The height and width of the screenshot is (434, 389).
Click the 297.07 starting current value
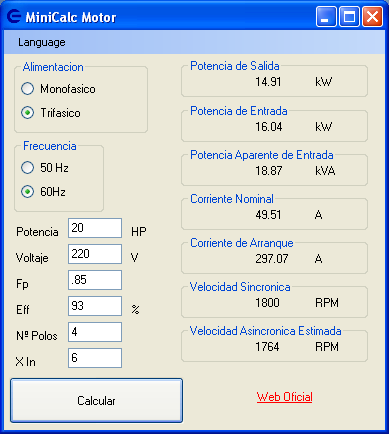(x=272, y=259)
